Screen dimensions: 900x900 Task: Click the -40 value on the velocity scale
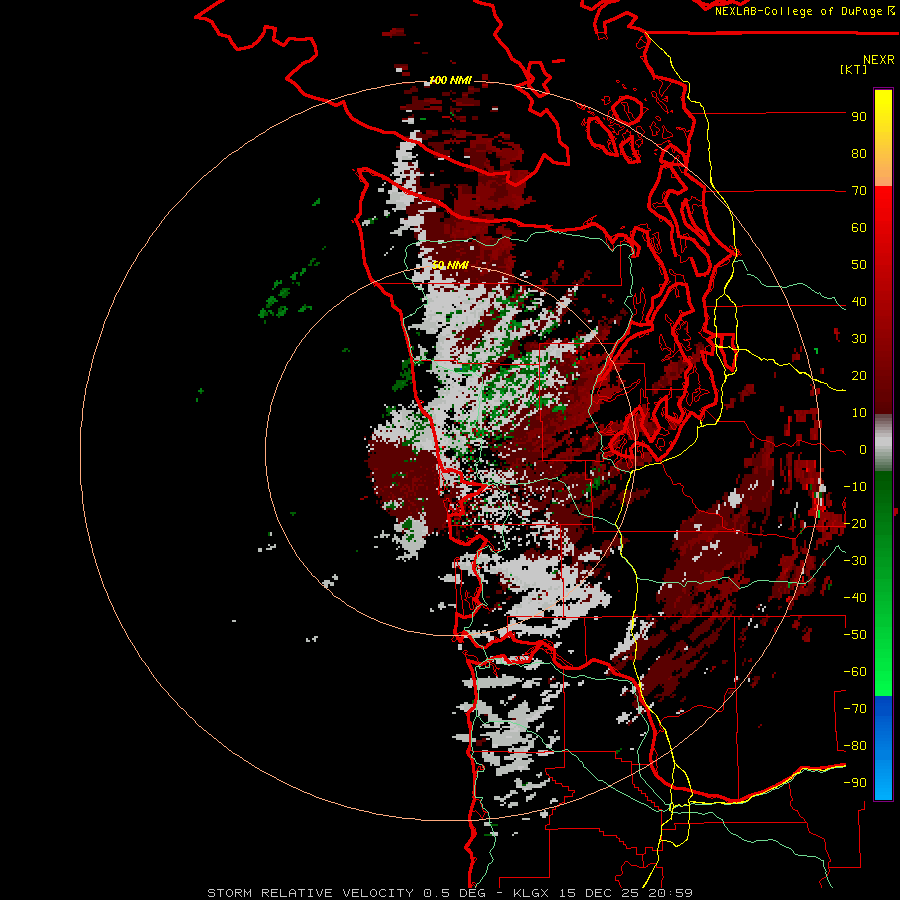[855, 598]
